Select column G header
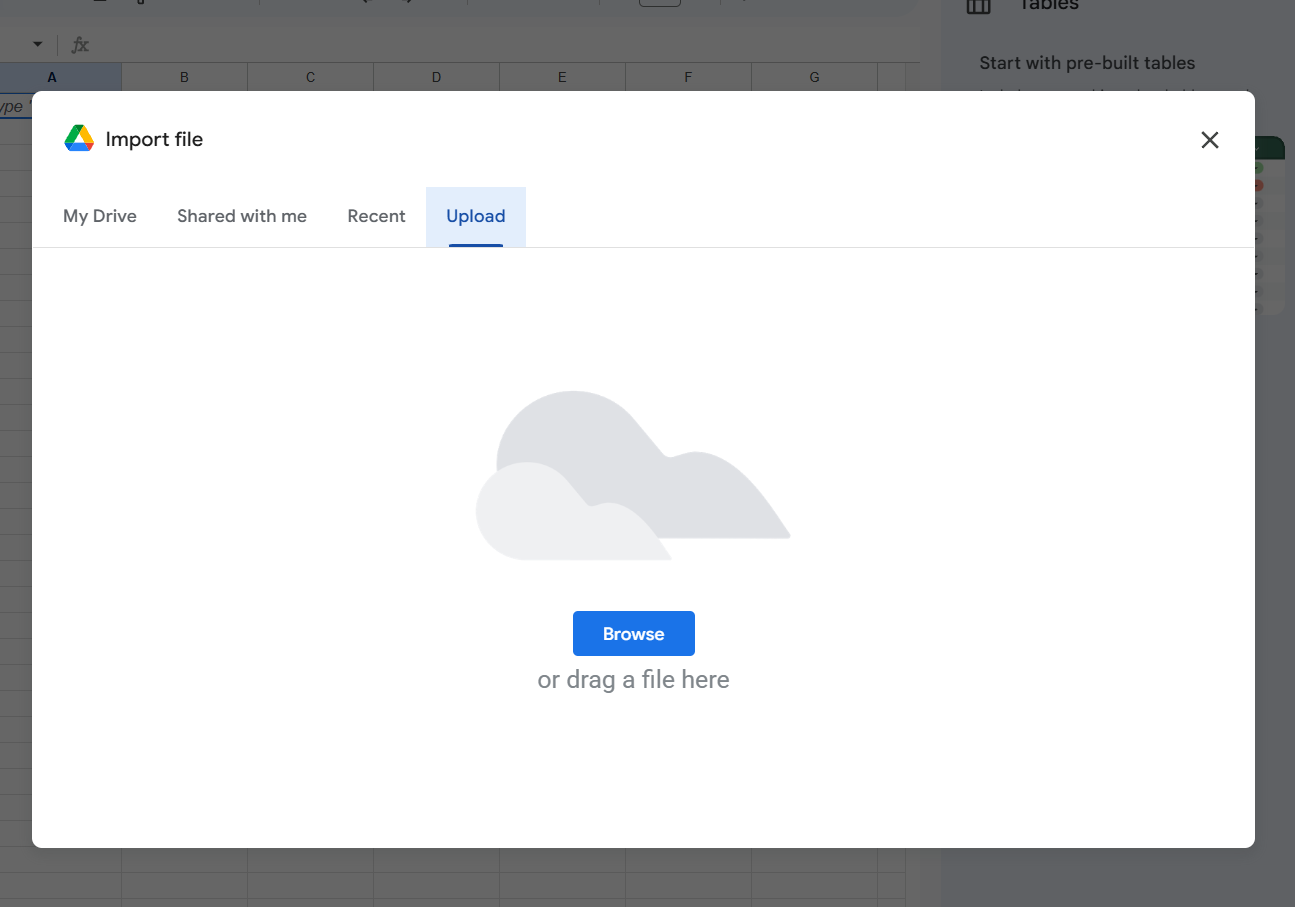 click(x=814, y=77)
